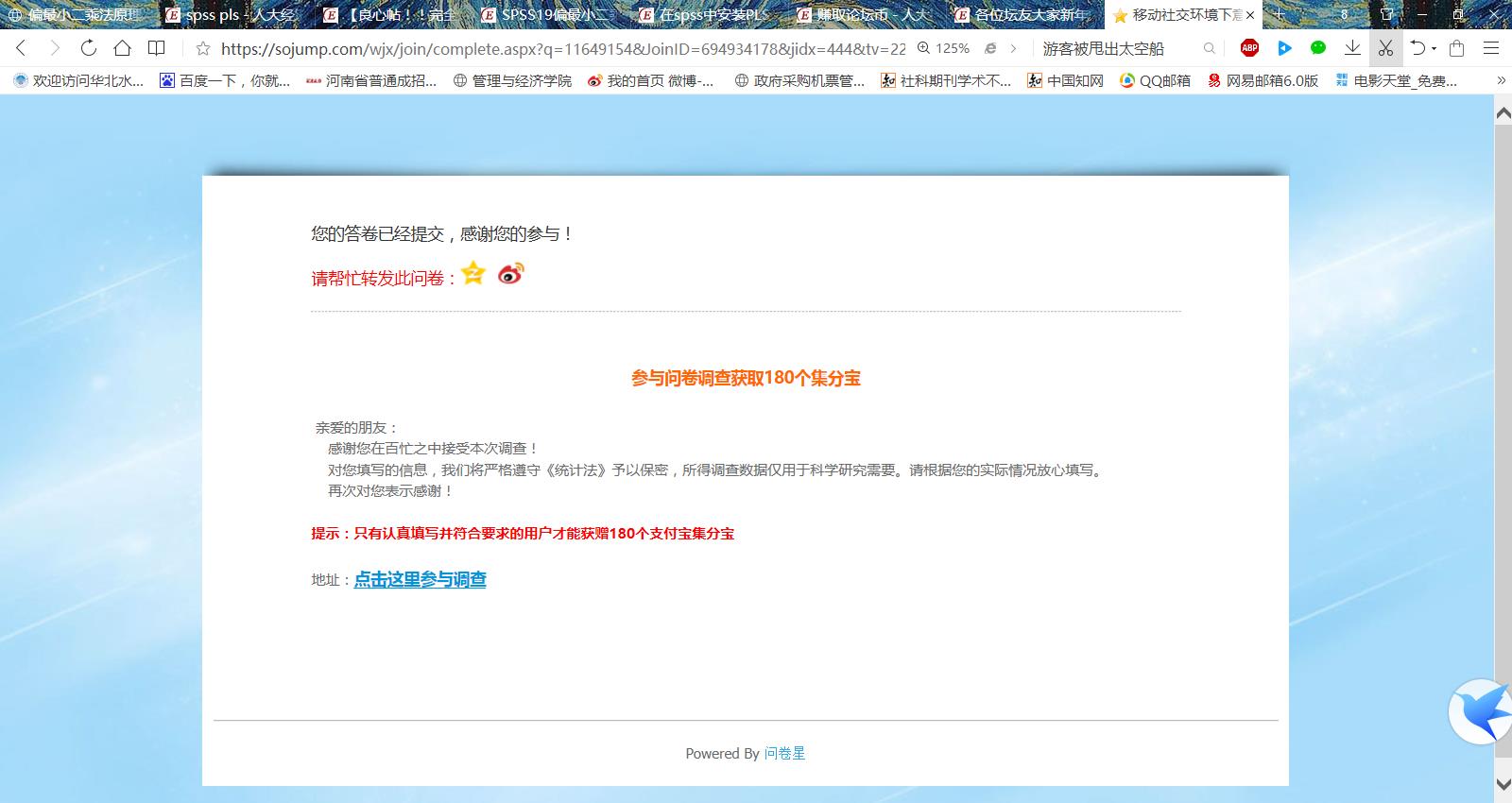Open the shopping bag icon in toolbar
This screenshot has height=803, width=1512.
click(x=1456, y=48)
